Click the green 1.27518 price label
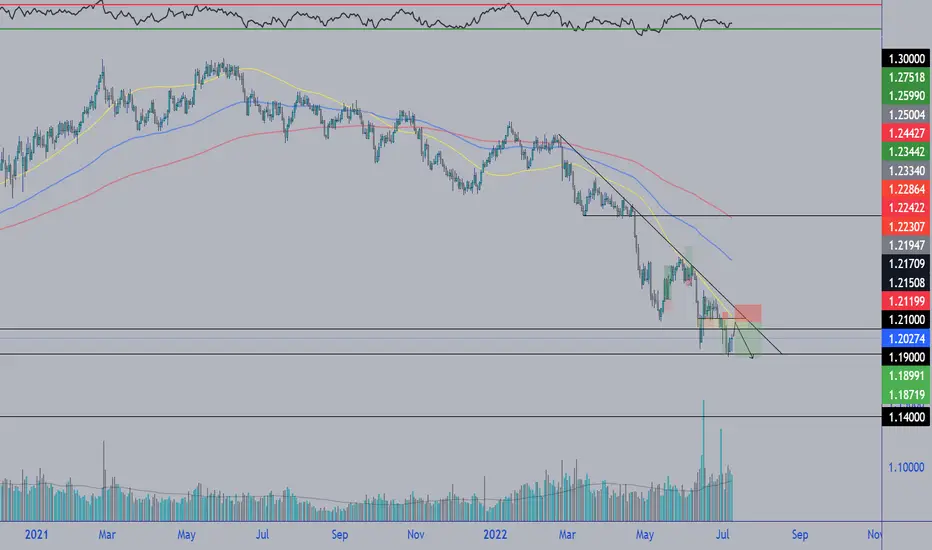Image resolution: width=932 pixels, height=550 pixels. click(x=906, y=77)
